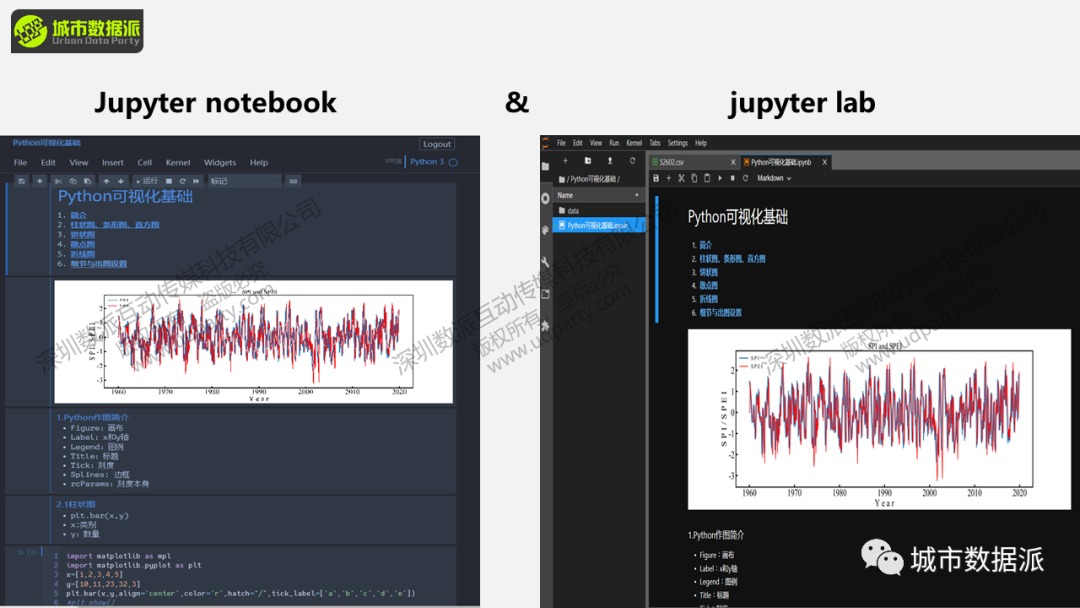This screenshot has width=1080, height=608.
Task: Click the 简介 link in Jupyter notebook
Action: (79, 215)
